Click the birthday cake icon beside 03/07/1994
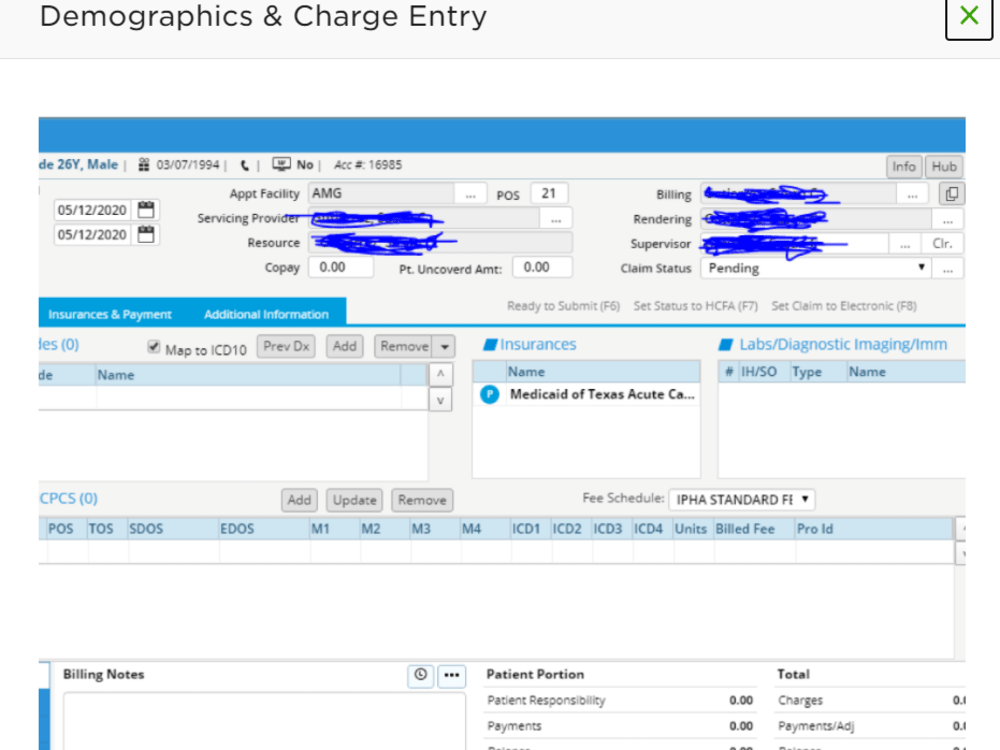The width and height of the screenshot is (1000, 750). (144, 165)
